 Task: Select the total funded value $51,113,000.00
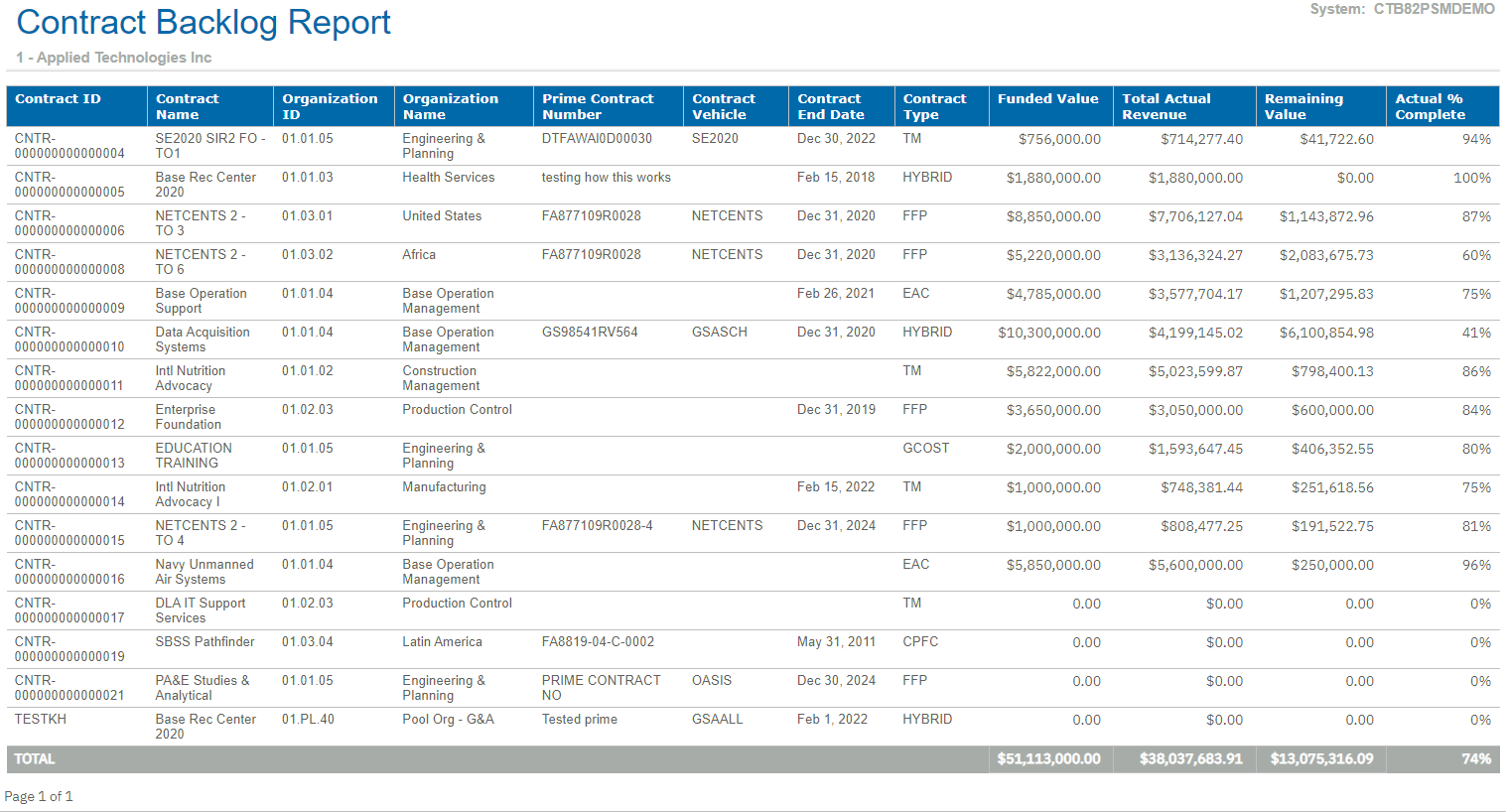tap(1048, 759)
